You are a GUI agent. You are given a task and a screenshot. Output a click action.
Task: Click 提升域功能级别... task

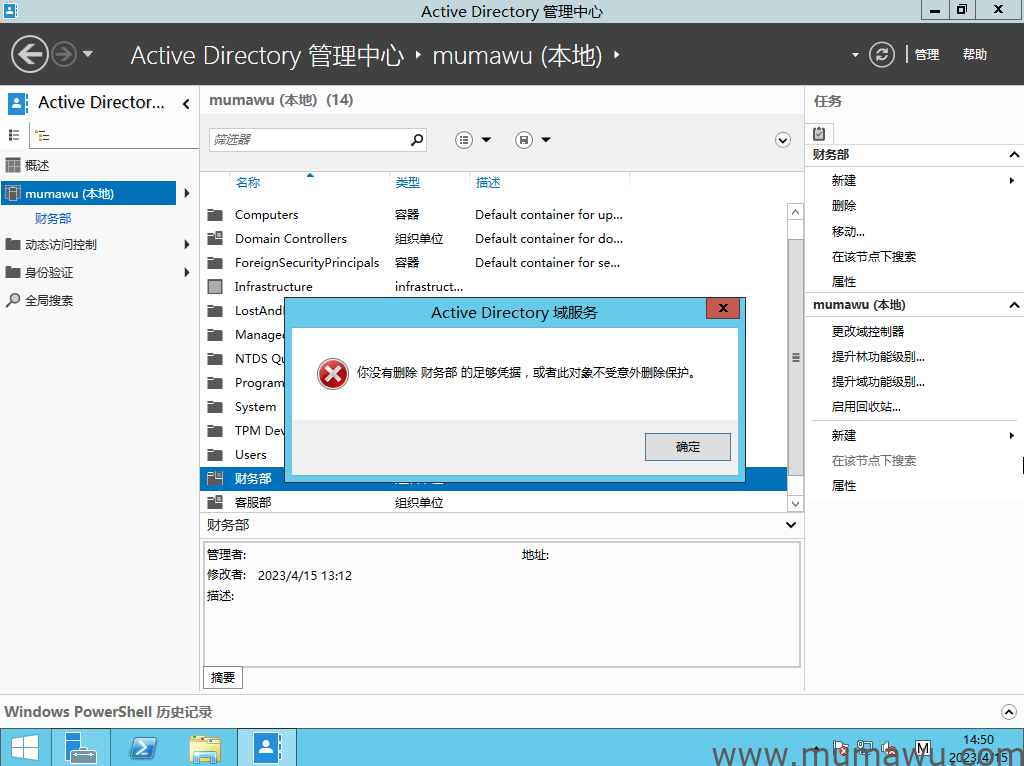(x=878, y=381)
